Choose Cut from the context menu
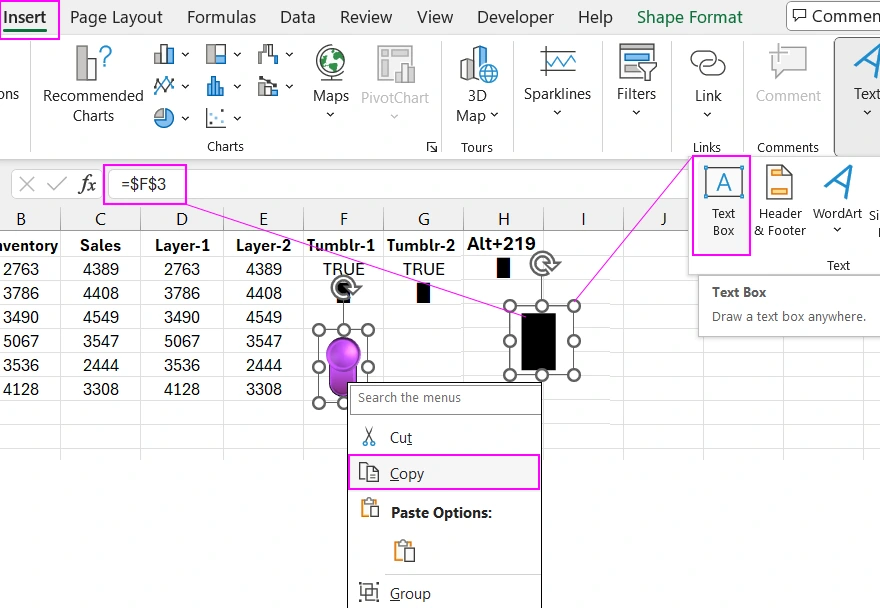 tap(400, 438)
